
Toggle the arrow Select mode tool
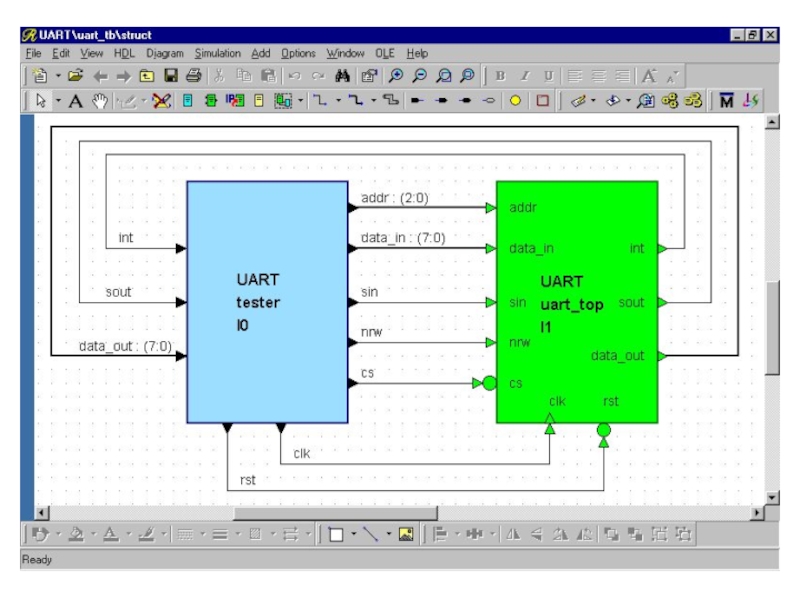[x=39, y=102]
